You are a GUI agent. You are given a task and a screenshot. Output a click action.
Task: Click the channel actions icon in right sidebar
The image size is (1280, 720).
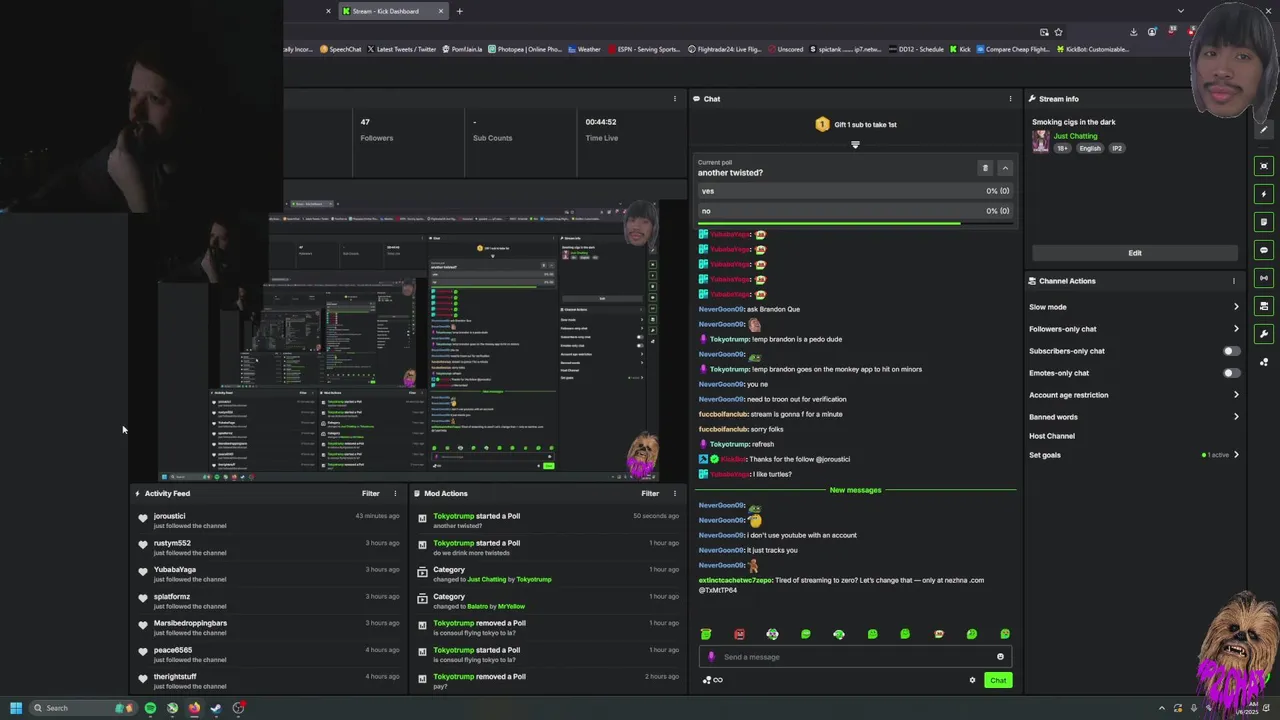point(1264,306)
